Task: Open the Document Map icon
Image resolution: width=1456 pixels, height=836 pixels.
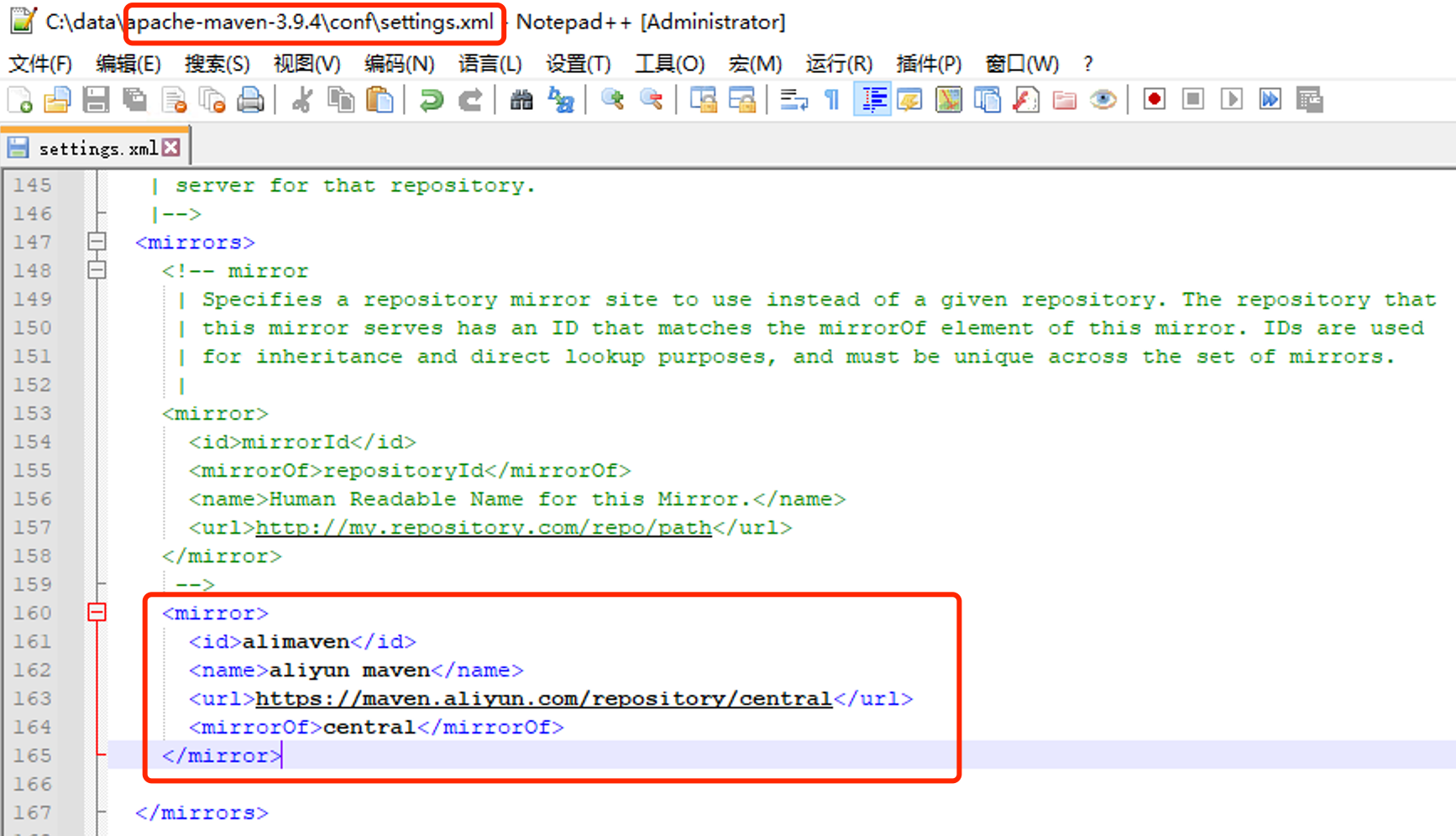Action: coord(949,100)
